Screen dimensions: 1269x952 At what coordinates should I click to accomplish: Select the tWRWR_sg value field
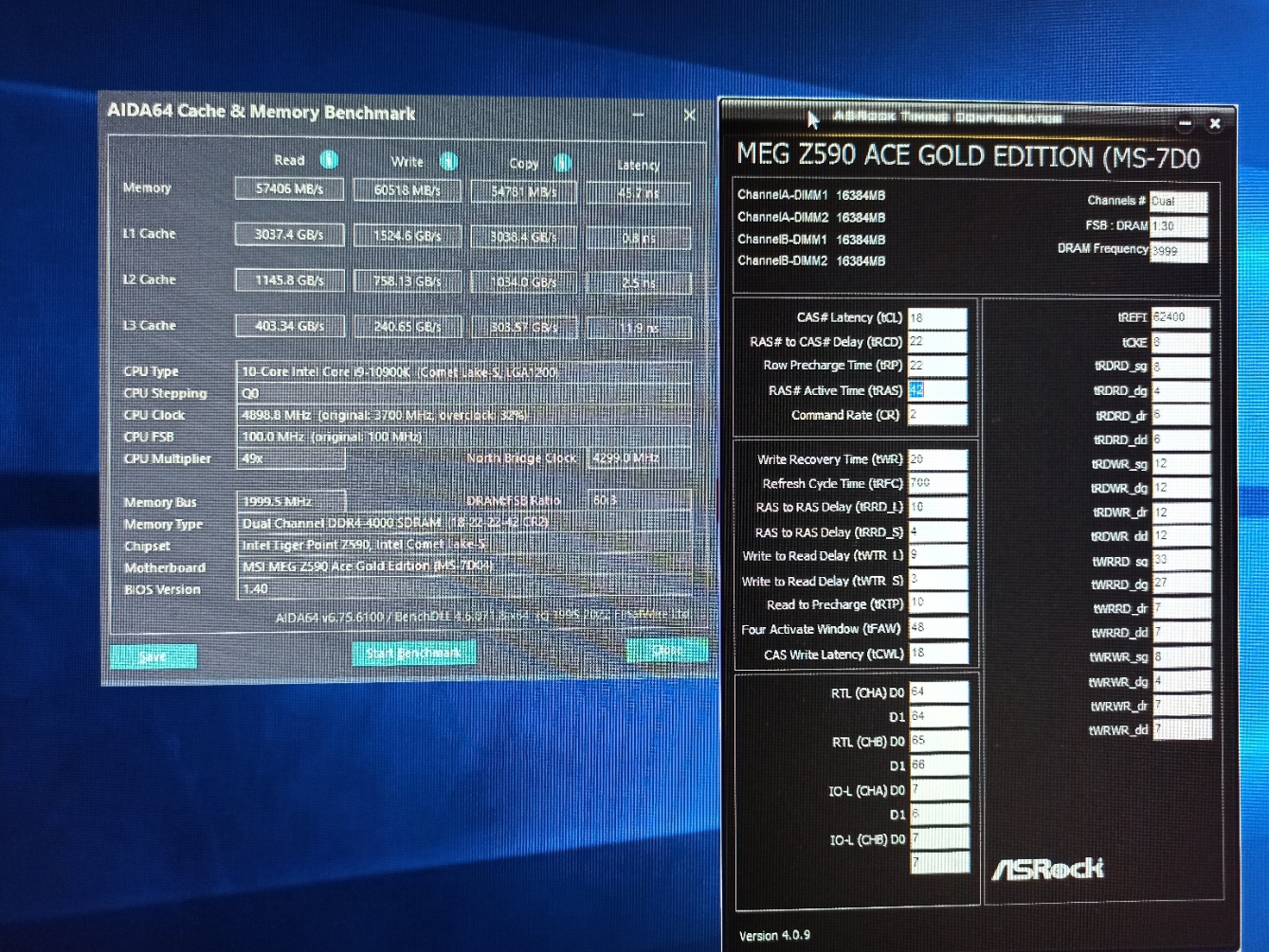click(1181, 657)
